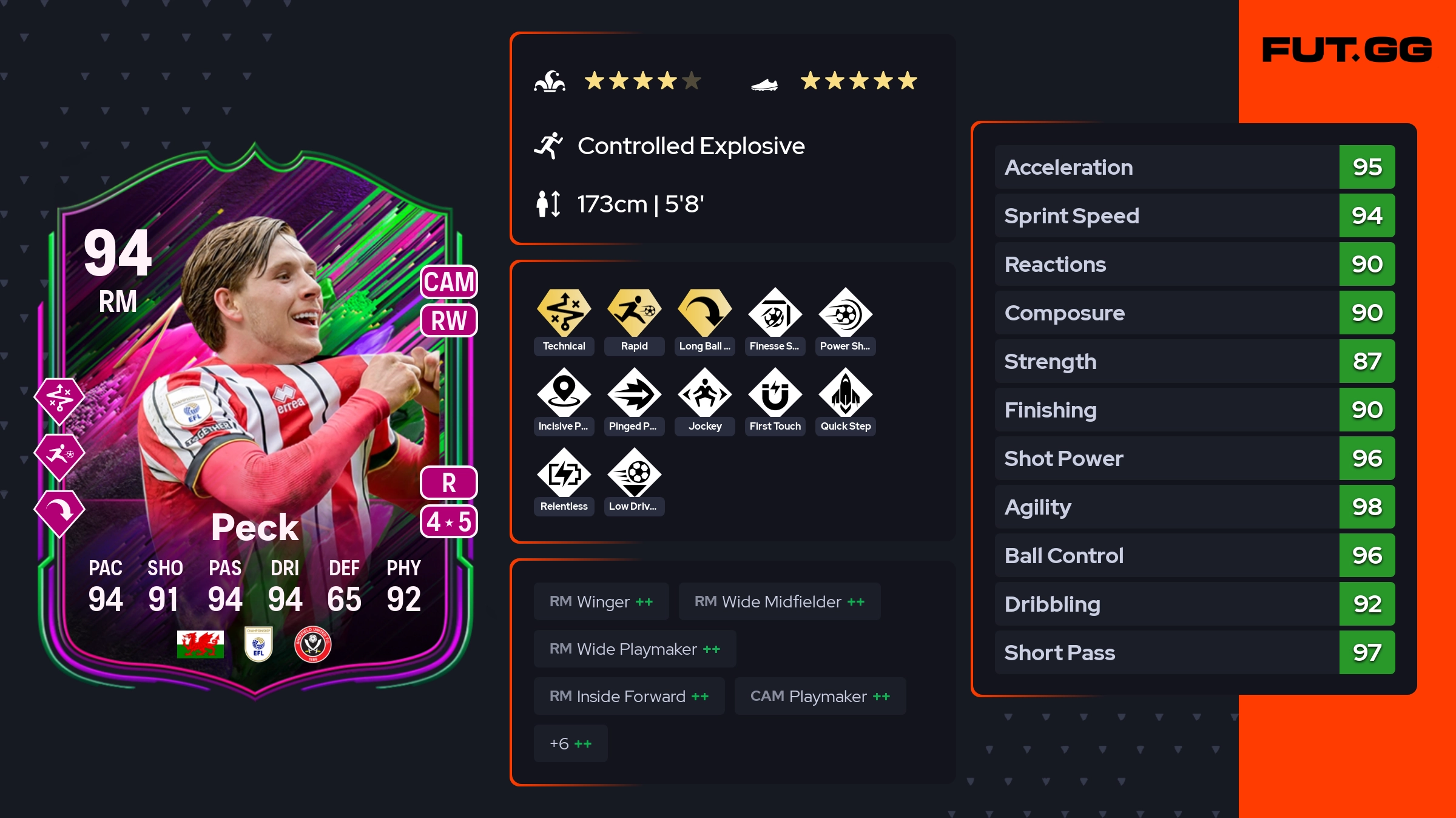1456x818 pixels.
Task: Select the Quick Step playstyle icon
Action: click(x=845, y=393)
